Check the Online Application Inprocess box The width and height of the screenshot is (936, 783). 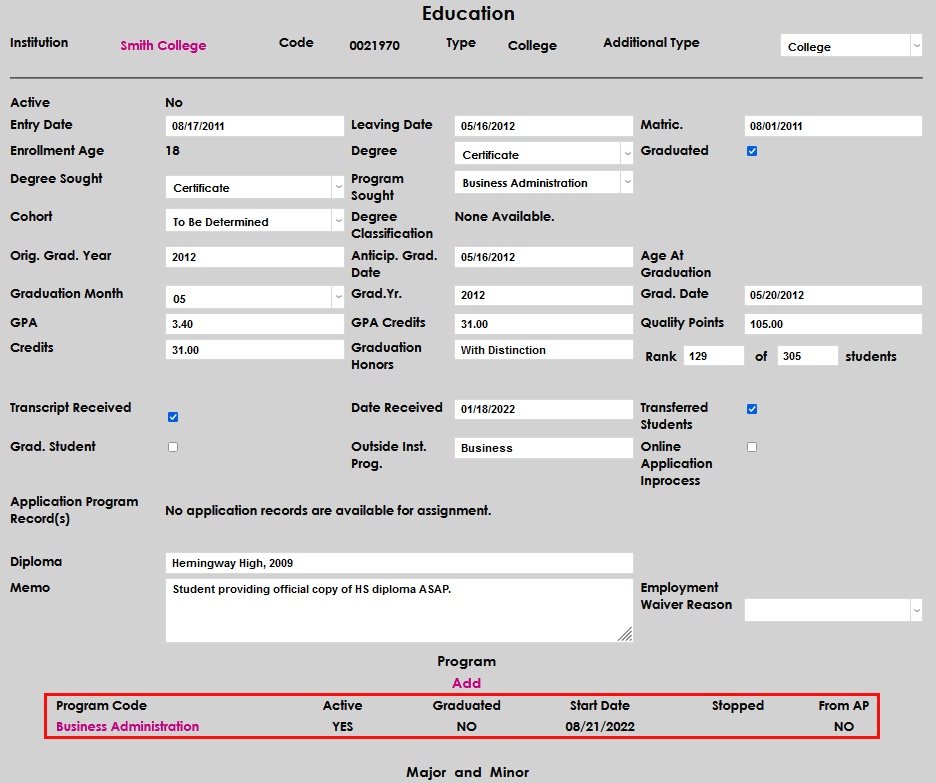coord(752,447)
